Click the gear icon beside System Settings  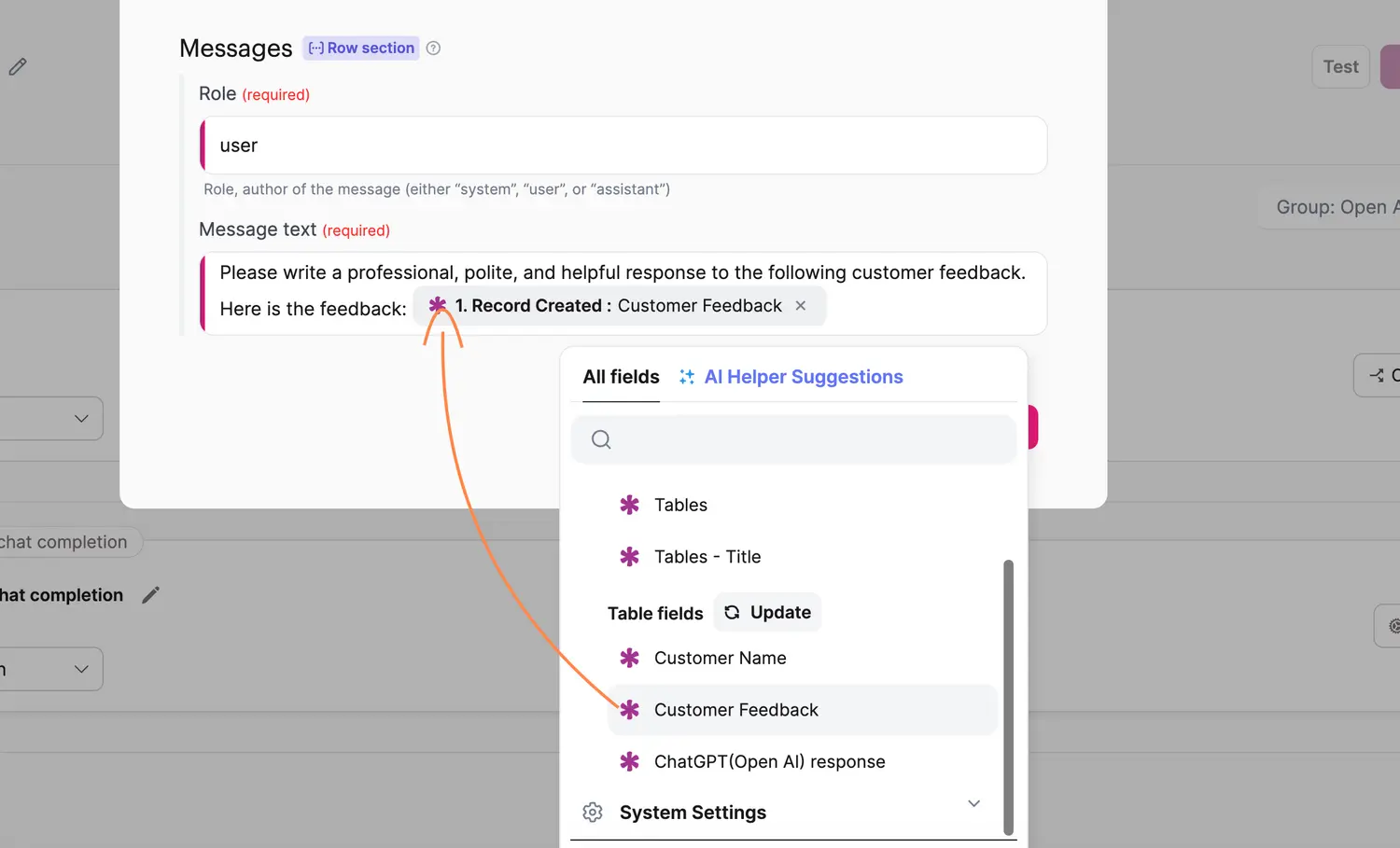[x=593, y=813]
